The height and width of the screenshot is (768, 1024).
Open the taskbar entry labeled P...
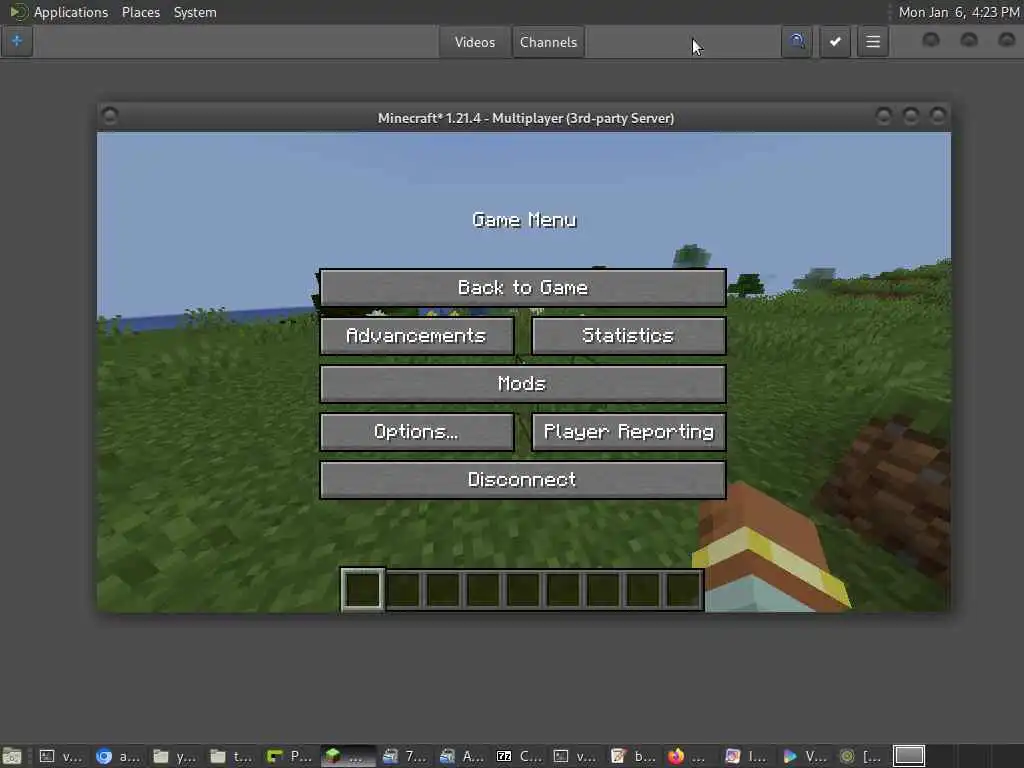289,756
